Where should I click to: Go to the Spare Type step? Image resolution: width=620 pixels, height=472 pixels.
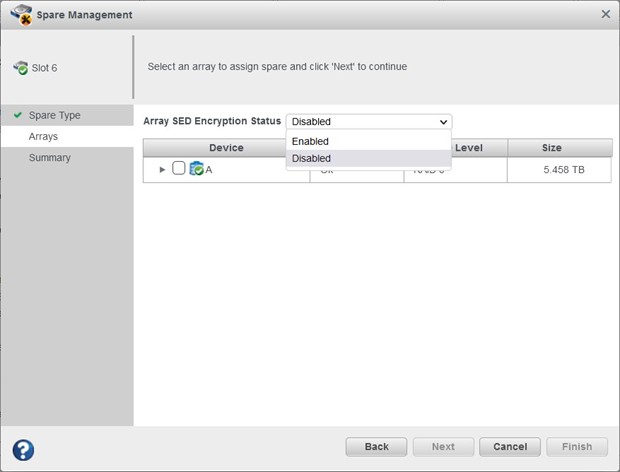tap(67, 115)
